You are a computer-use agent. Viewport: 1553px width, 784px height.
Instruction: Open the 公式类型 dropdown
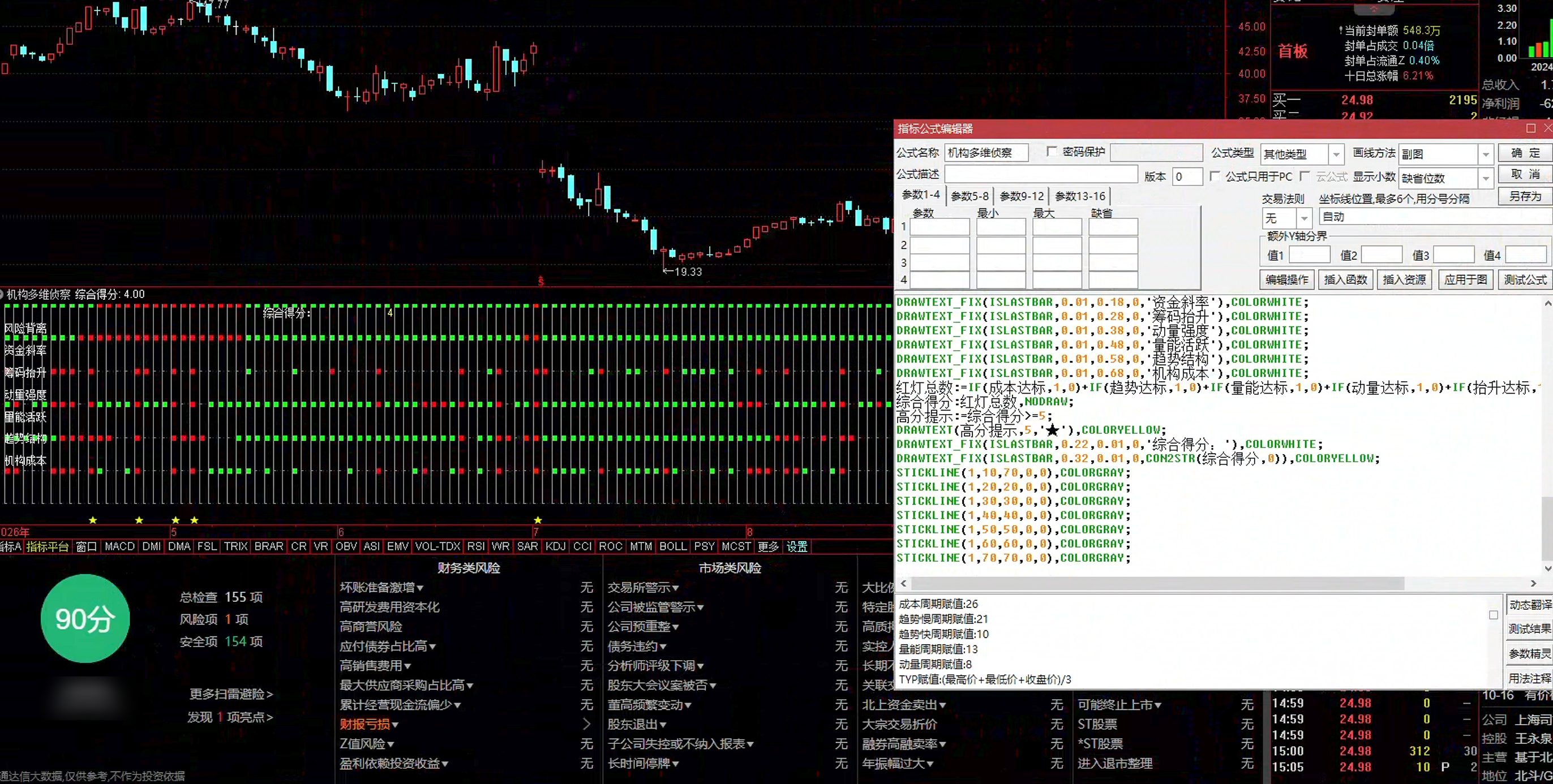pos(1336,154)
